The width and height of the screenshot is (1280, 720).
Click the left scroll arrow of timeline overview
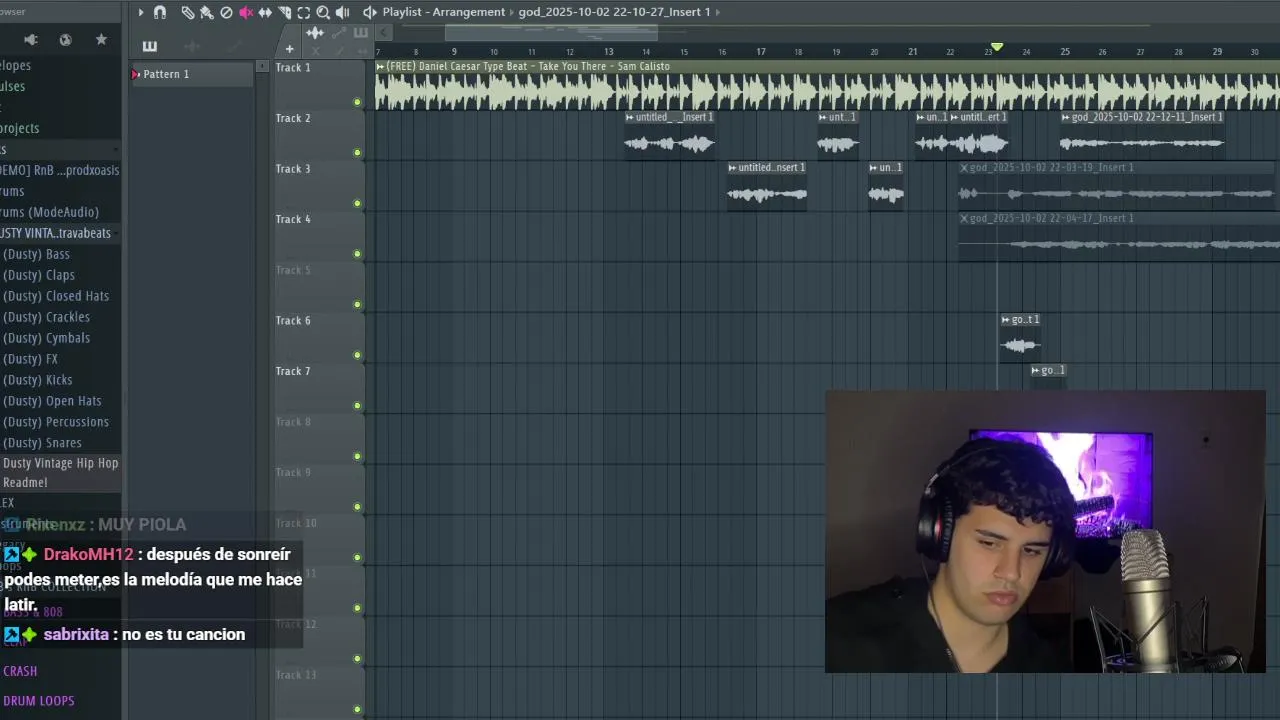384,33
